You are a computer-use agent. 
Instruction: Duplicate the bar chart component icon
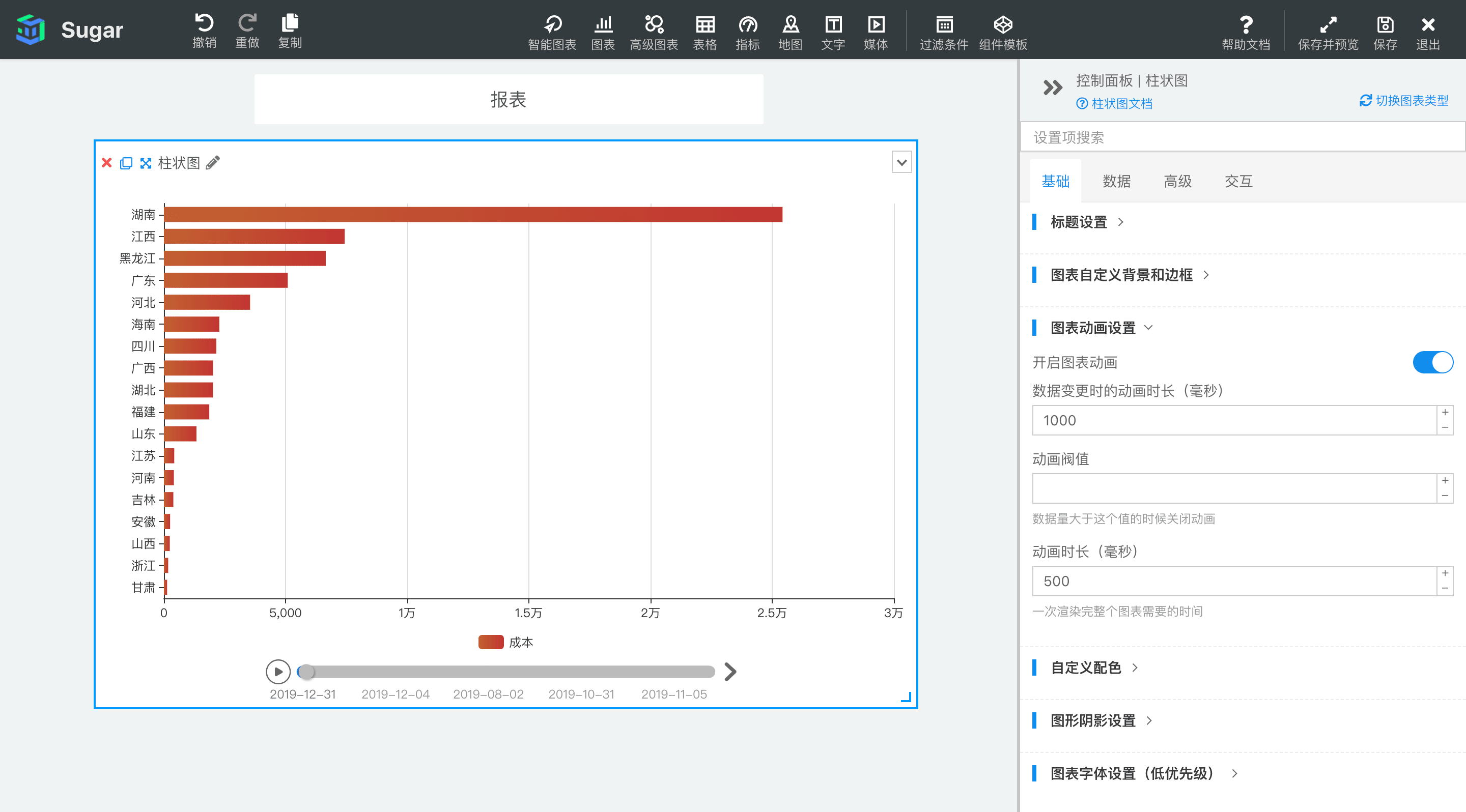(x=126, y=163)
